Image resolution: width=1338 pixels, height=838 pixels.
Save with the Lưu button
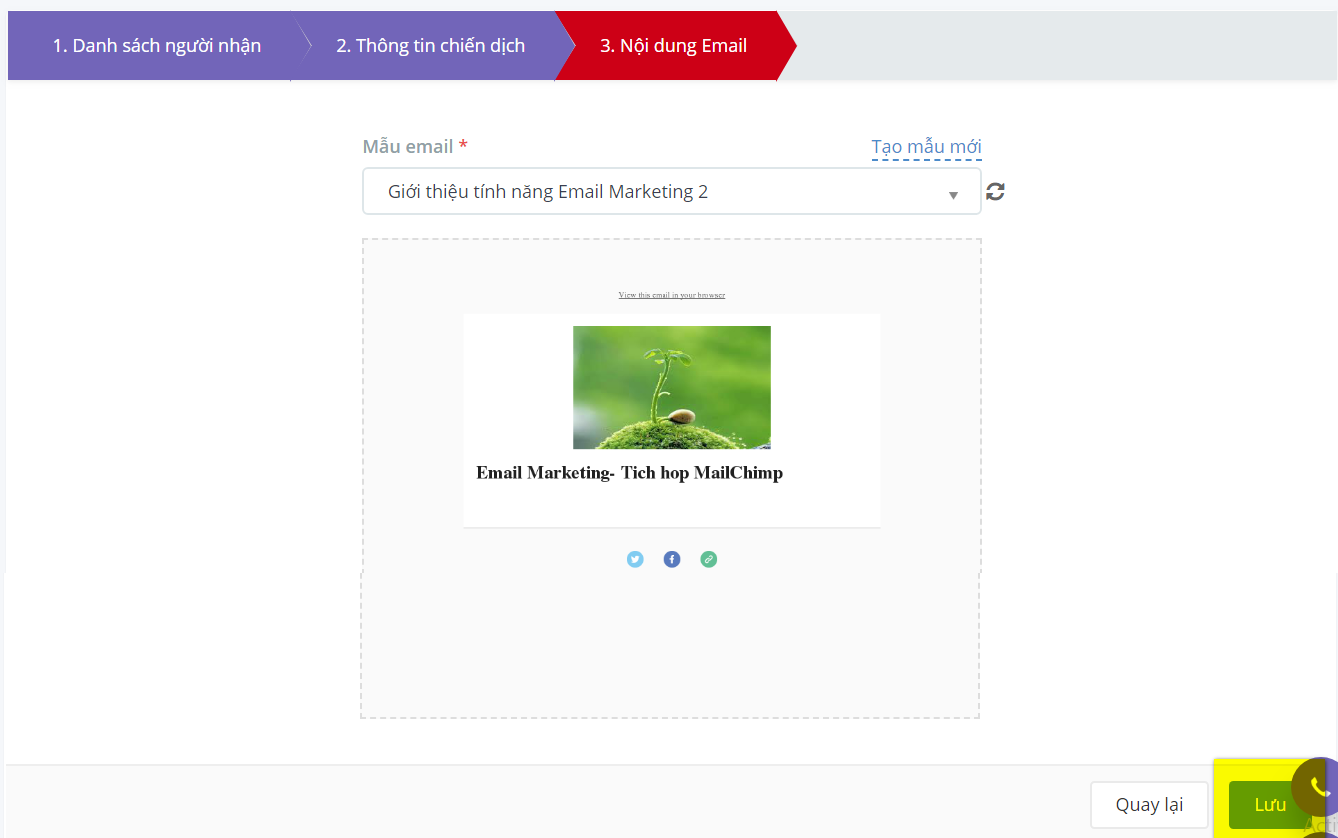click(1270, 805)
